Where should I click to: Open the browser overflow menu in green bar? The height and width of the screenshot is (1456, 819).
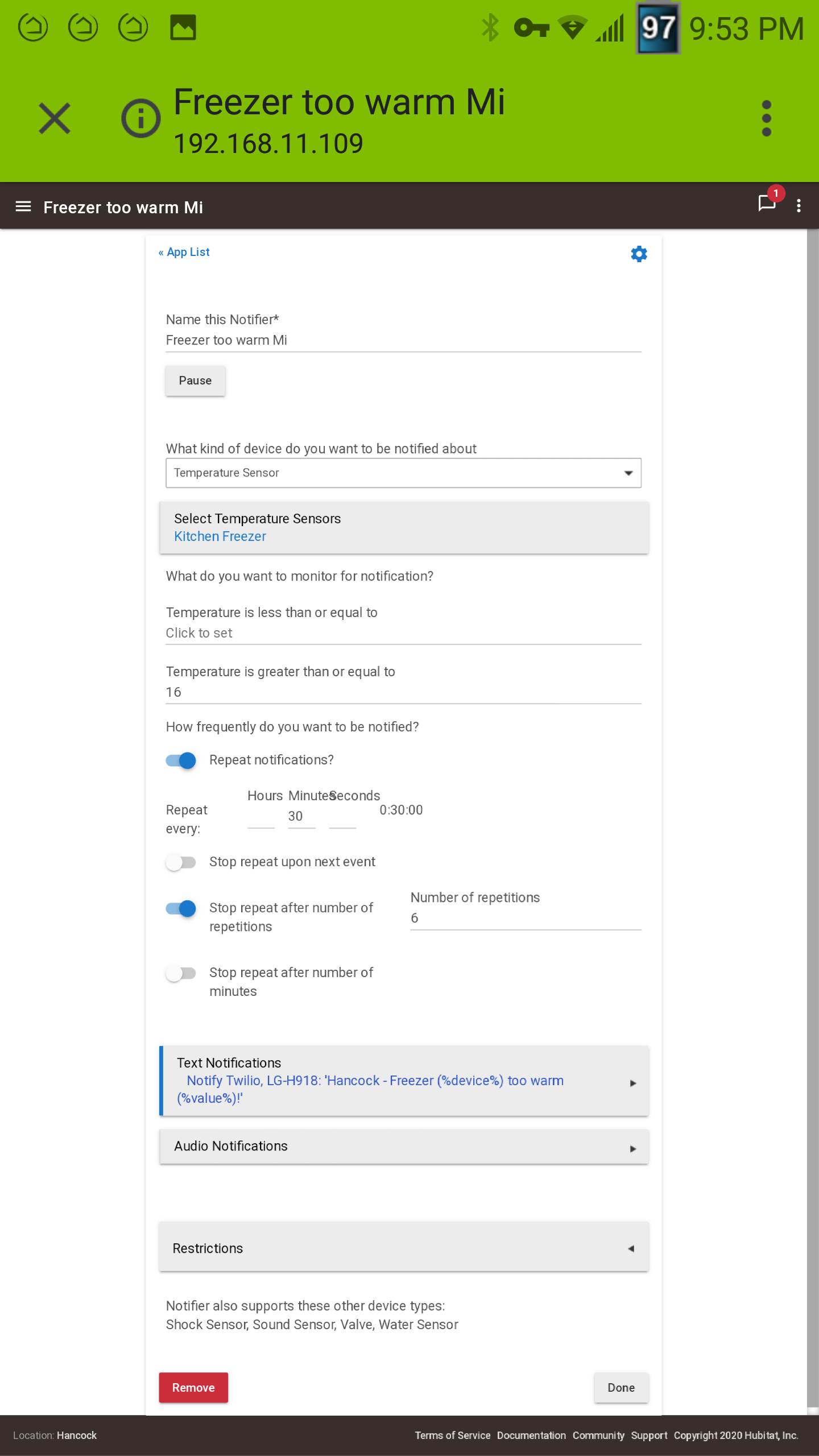[766, 118]
